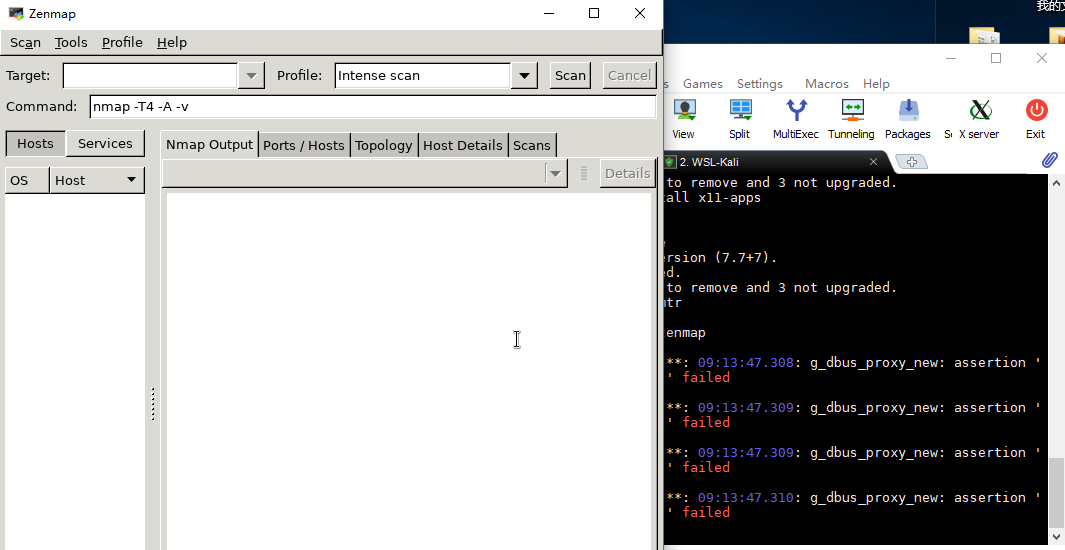Click the grip handle beside Details button
Image resolution: width=1065 pixels, height=550 pixels.
(x=583, y=173)
